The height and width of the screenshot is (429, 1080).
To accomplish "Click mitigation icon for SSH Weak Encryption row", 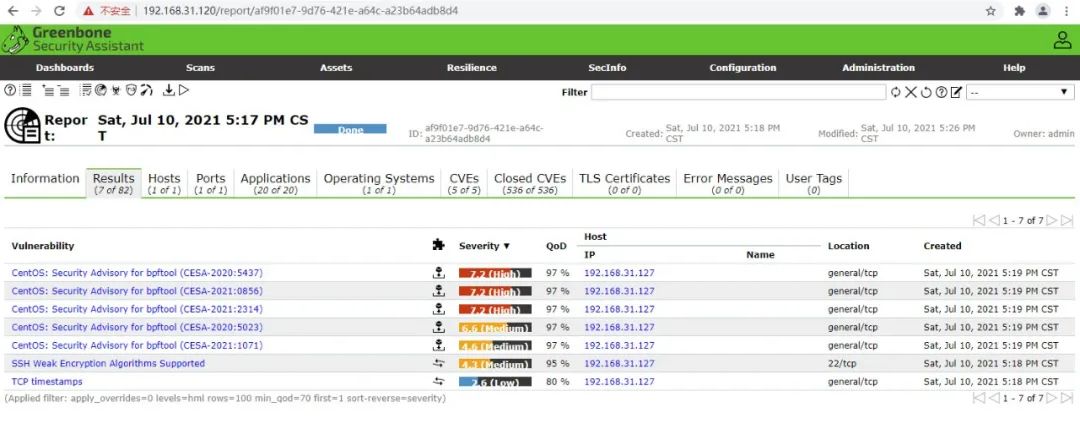I will 438,363.
